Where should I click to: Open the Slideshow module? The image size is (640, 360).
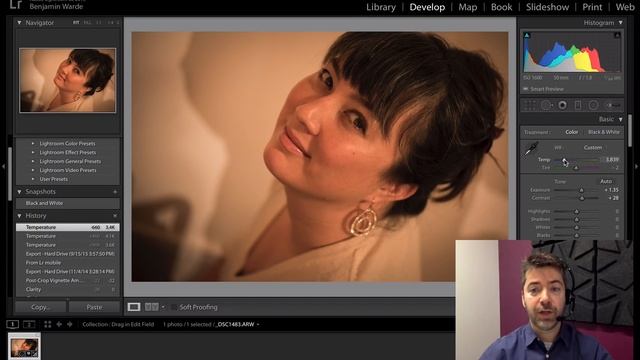[x=547, y=7]
